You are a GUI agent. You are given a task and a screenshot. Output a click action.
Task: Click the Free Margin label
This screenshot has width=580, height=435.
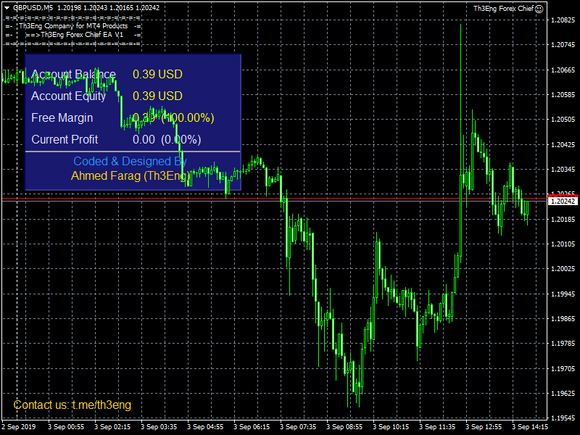[62, 118]
